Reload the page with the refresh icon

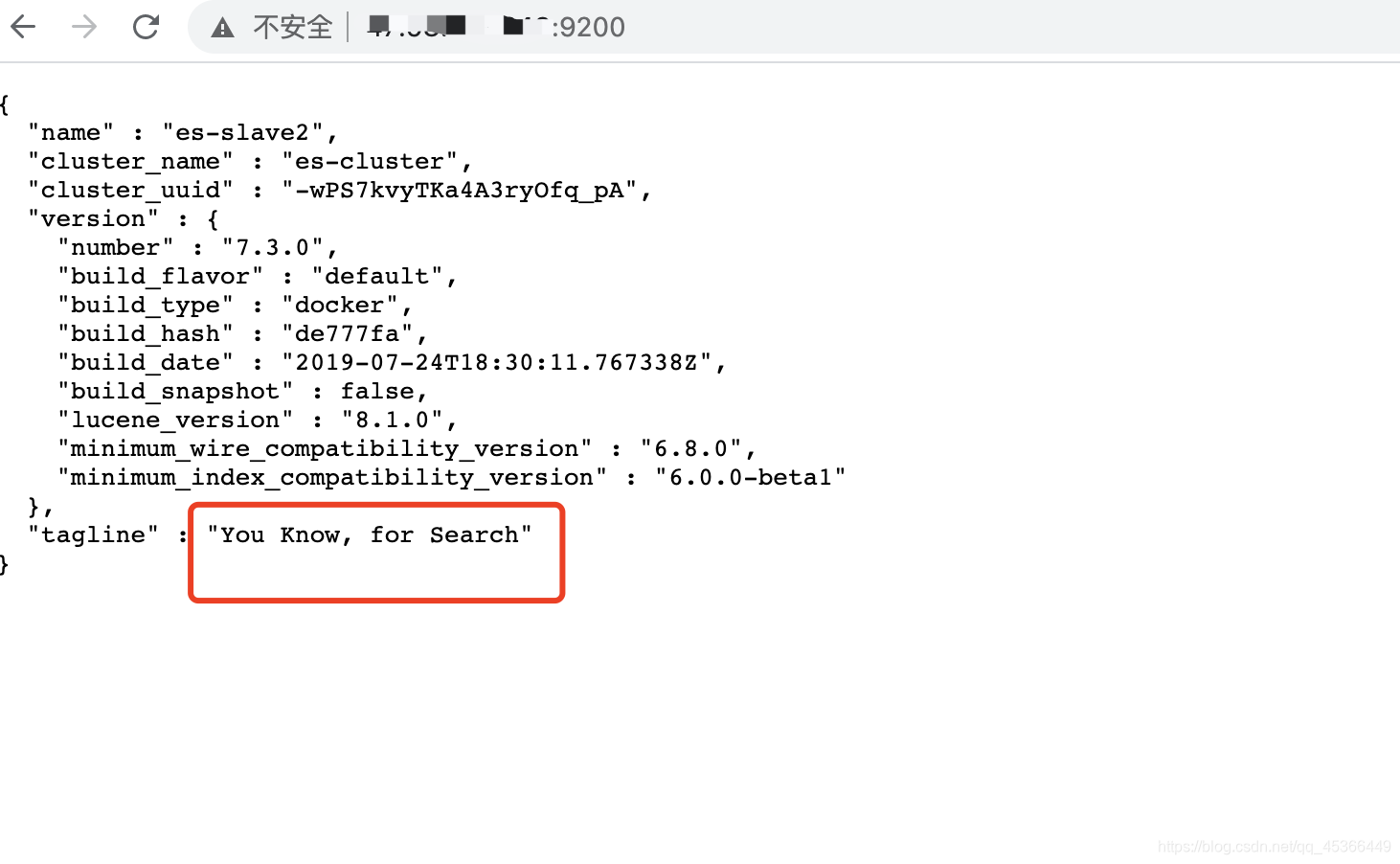pyautogui.click(x=146, y=27)
